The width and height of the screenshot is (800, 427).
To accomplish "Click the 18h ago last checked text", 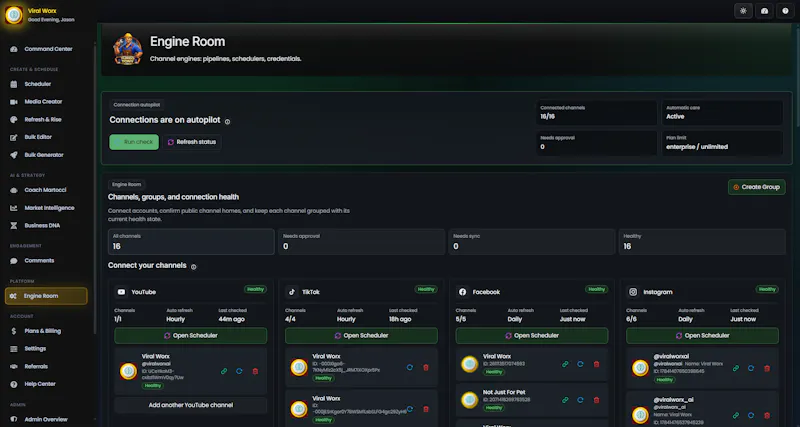I will click(x=402, y=319).
